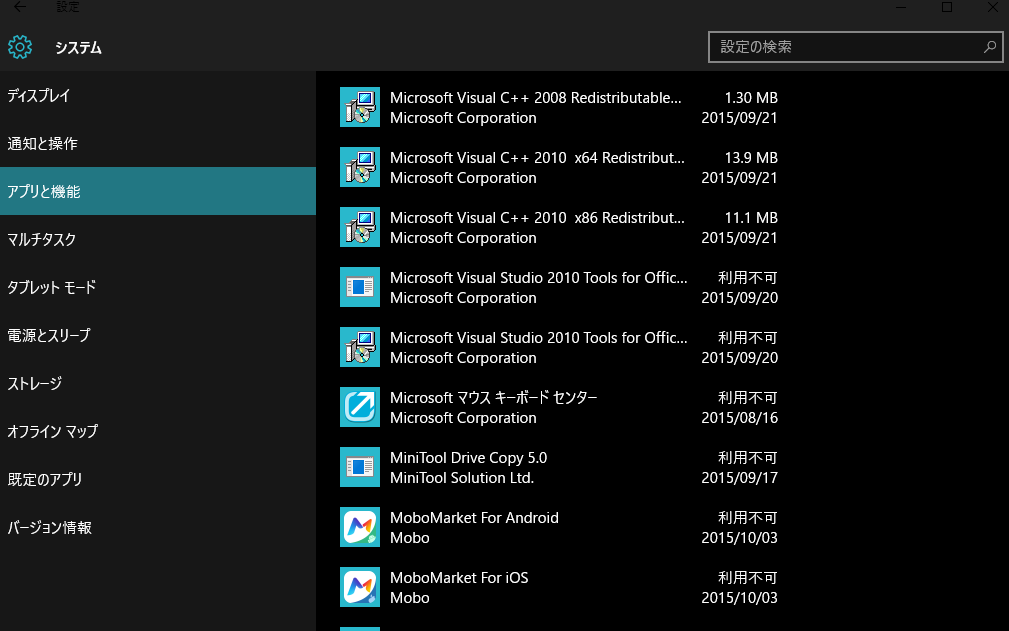Image resolution: width=1009 pixels, height=631 pixels.
Task: Click the MoboMarket For iOS icon
Action: (360, 587)
